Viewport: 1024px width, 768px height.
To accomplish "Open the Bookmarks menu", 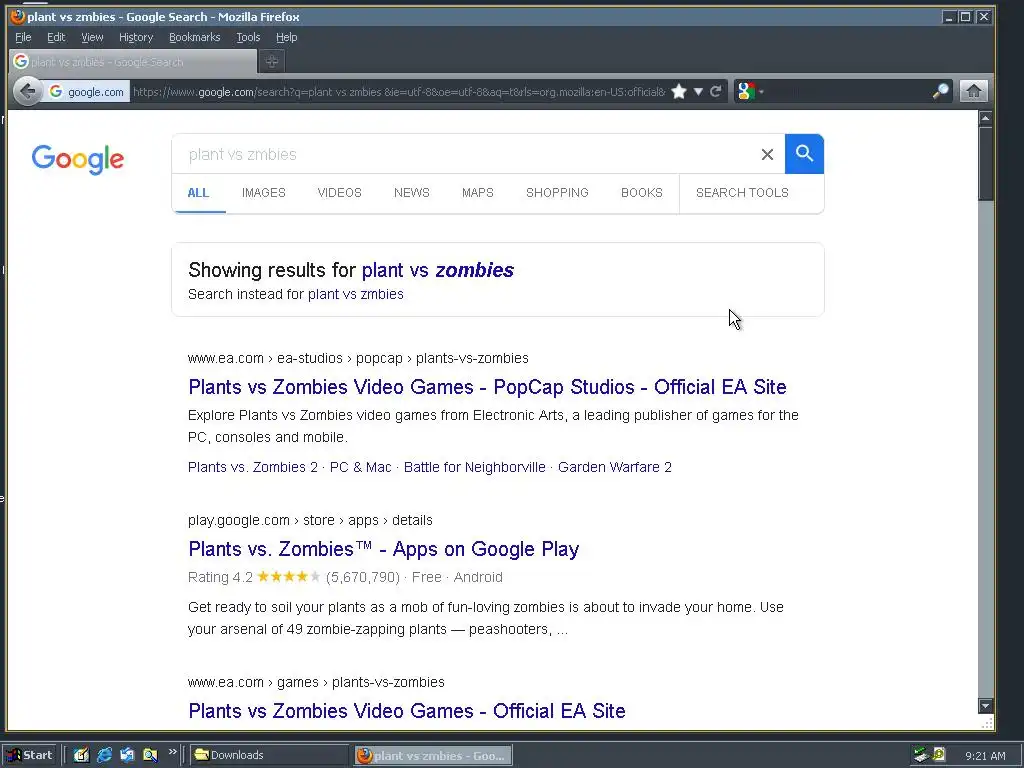I will (x=195, y=37).
